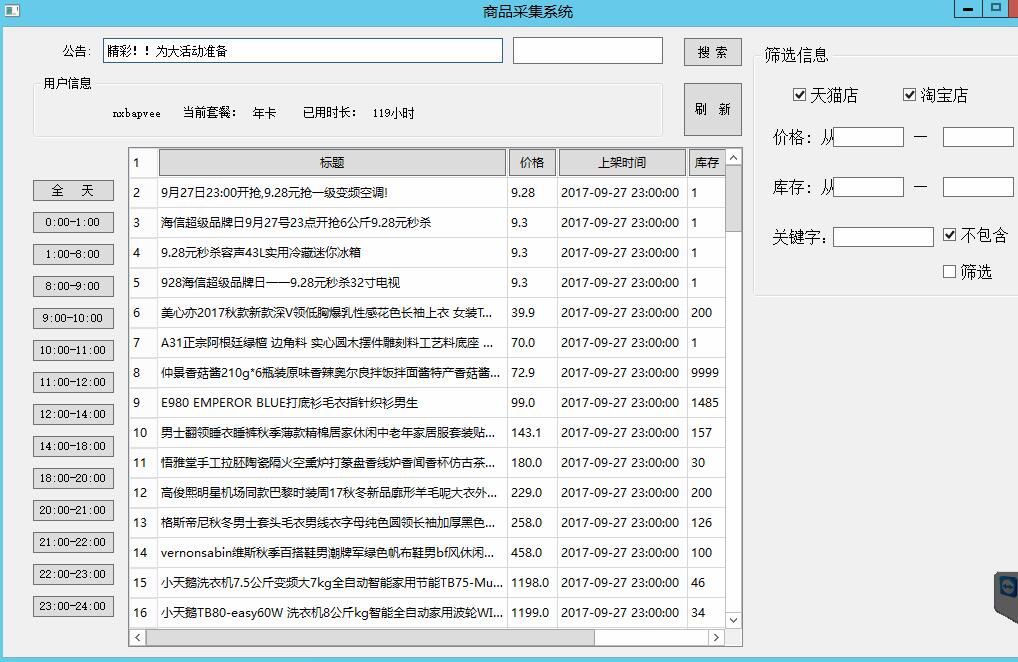Click the announcement text box showing 精彩活动
This screenshot has width=1018, height=662.
300,50
